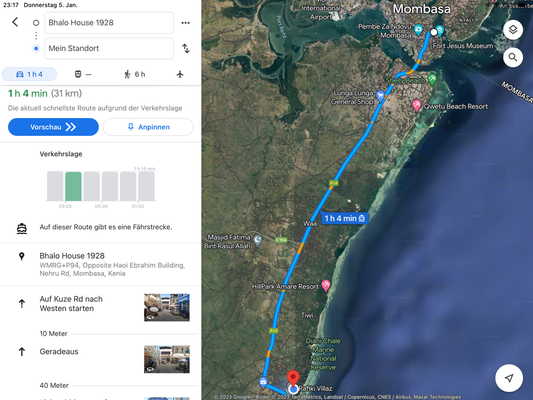Tap the Fort Jesus Museum marker
The width and height of the screenshot is (533, 400).
point(440,31)
